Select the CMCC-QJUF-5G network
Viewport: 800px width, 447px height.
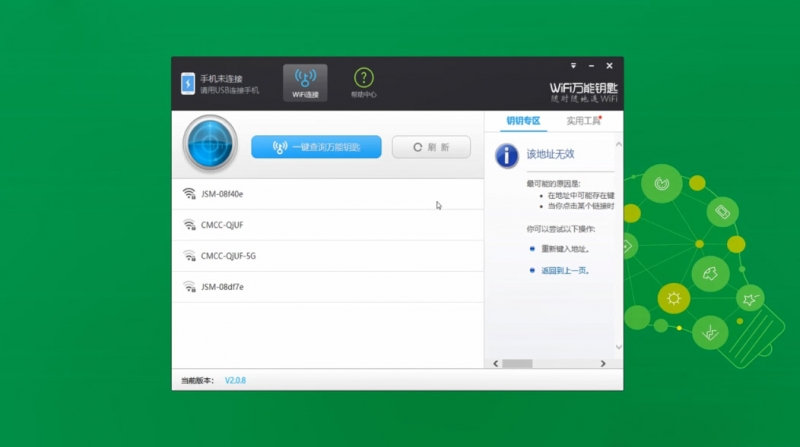tap(328, 256)
